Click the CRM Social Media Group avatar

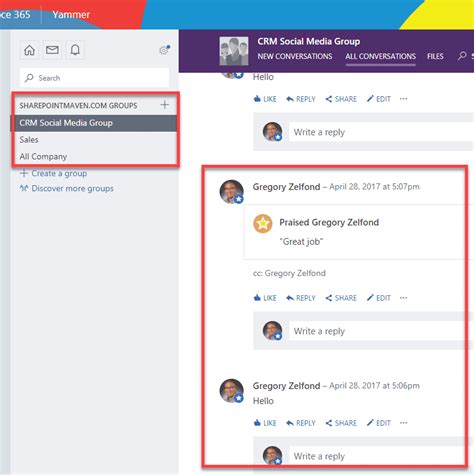[234, 51]
